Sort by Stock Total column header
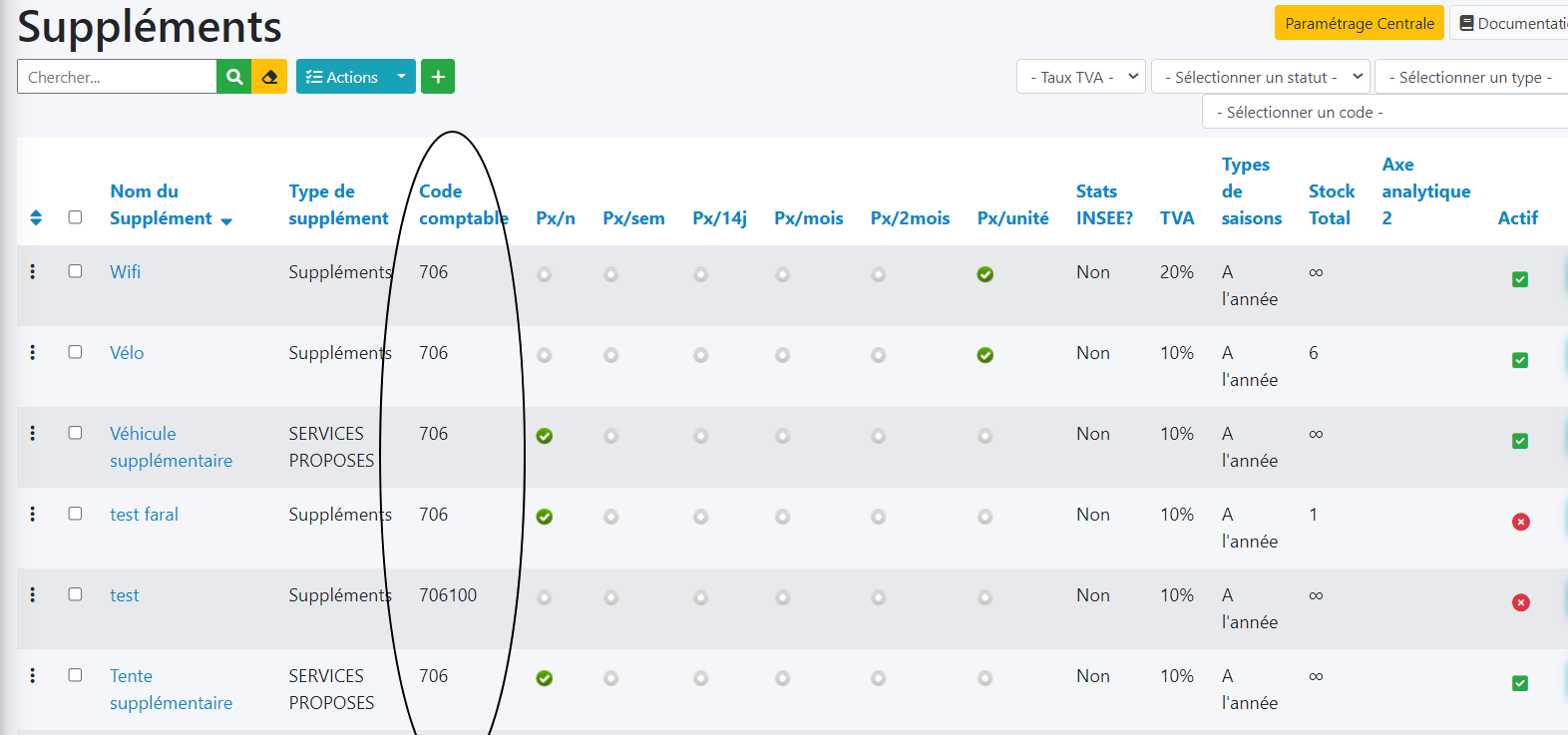The image size is (1568, 735). [1331, 204]
